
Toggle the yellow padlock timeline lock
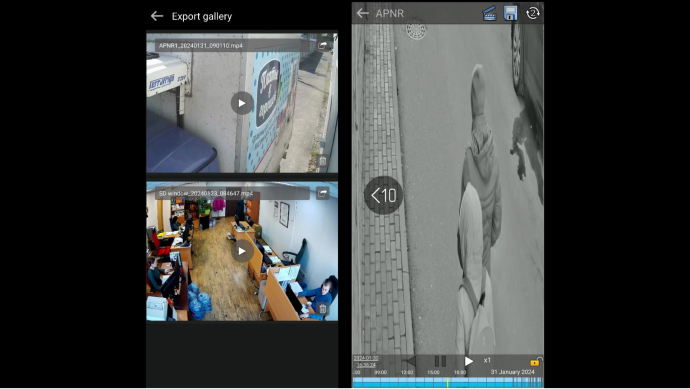(x=536, y=362)
